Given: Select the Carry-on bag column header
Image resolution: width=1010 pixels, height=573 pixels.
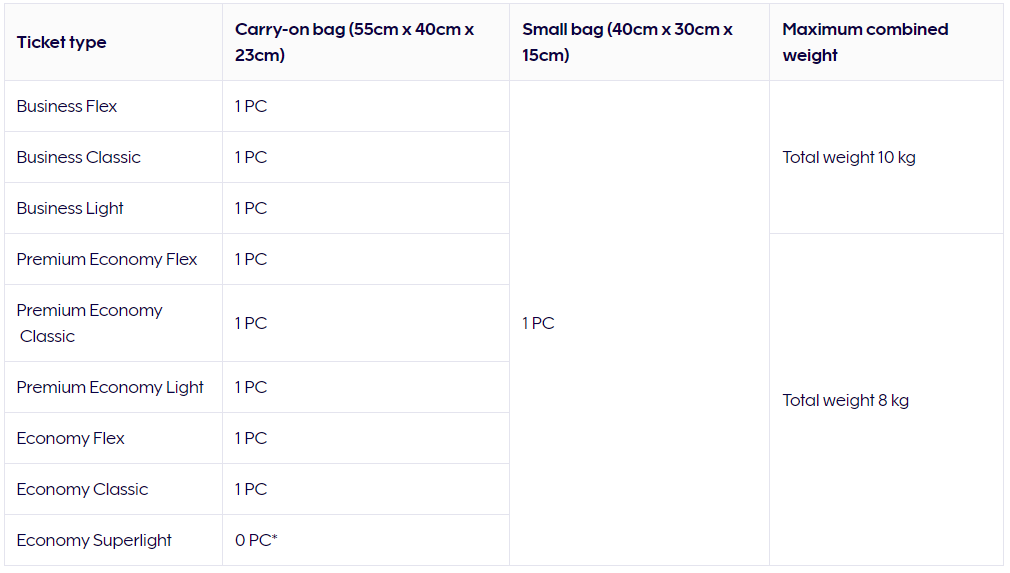Looking at the screenshot, I should [354, 43].
